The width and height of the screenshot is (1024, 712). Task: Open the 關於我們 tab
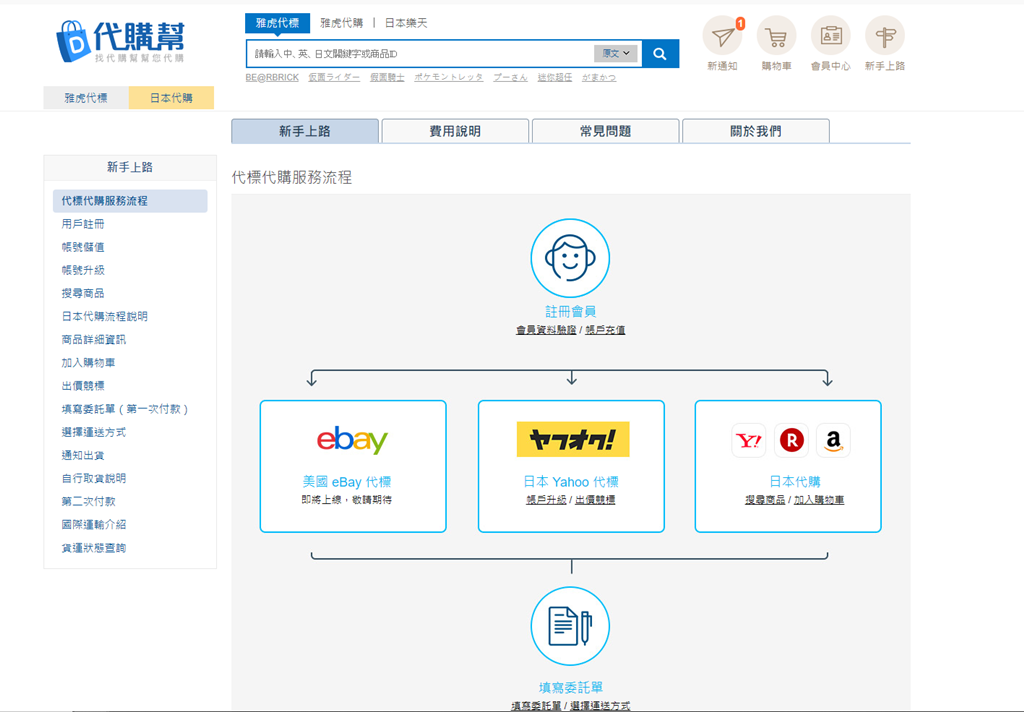(x=756, y=131)
